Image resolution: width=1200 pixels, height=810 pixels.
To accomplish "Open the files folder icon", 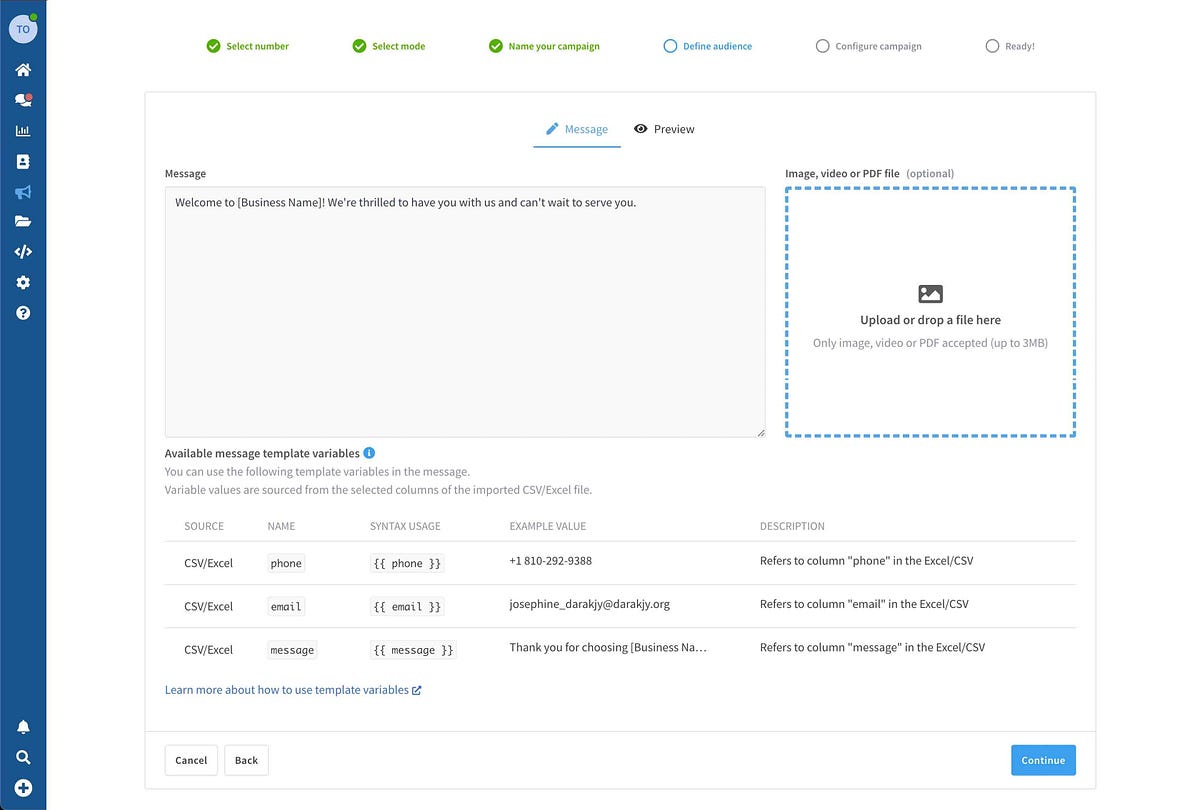I will click(x=23, y=222).
